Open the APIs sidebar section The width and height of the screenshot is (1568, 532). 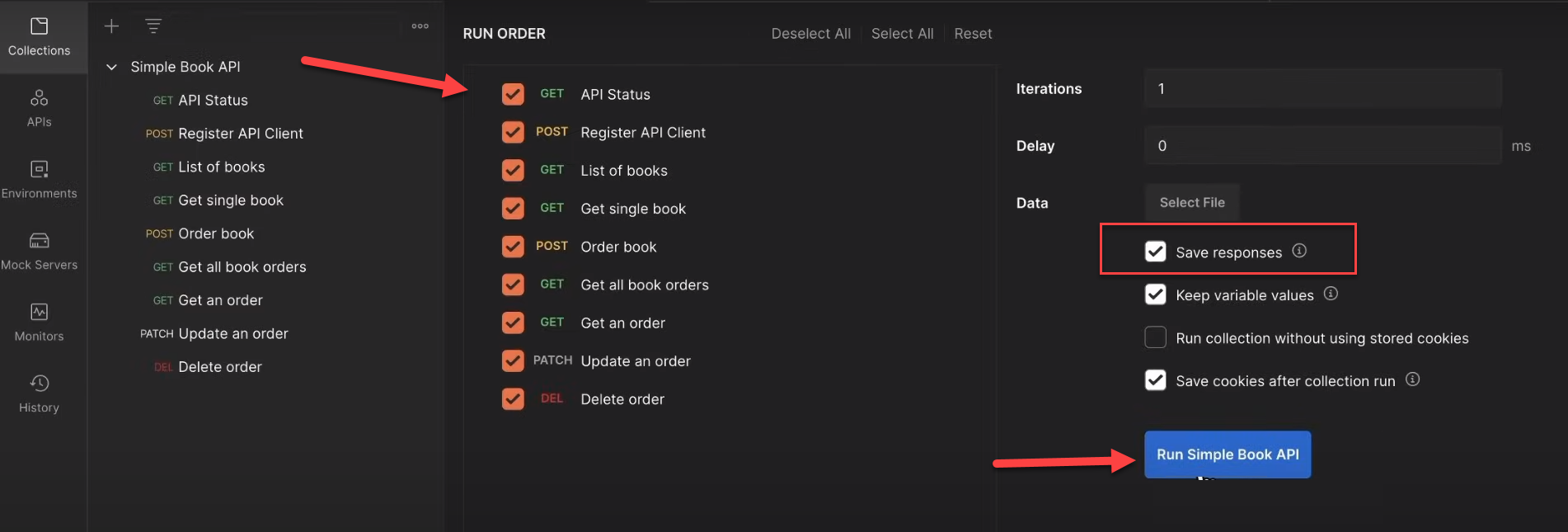[x=40, y=109]
